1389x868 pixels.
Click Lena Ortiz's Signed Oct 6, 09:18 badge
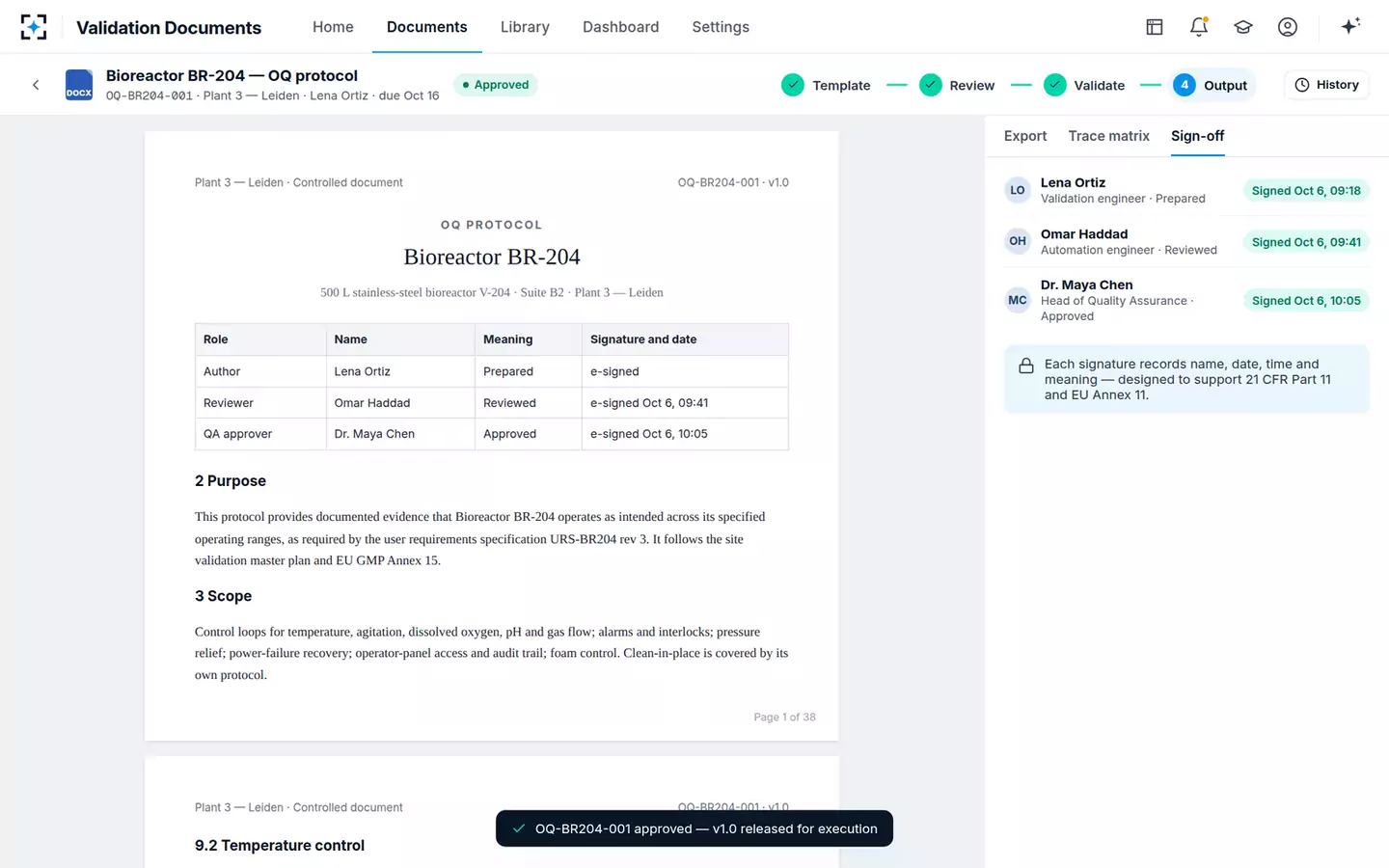(1306, 191)
